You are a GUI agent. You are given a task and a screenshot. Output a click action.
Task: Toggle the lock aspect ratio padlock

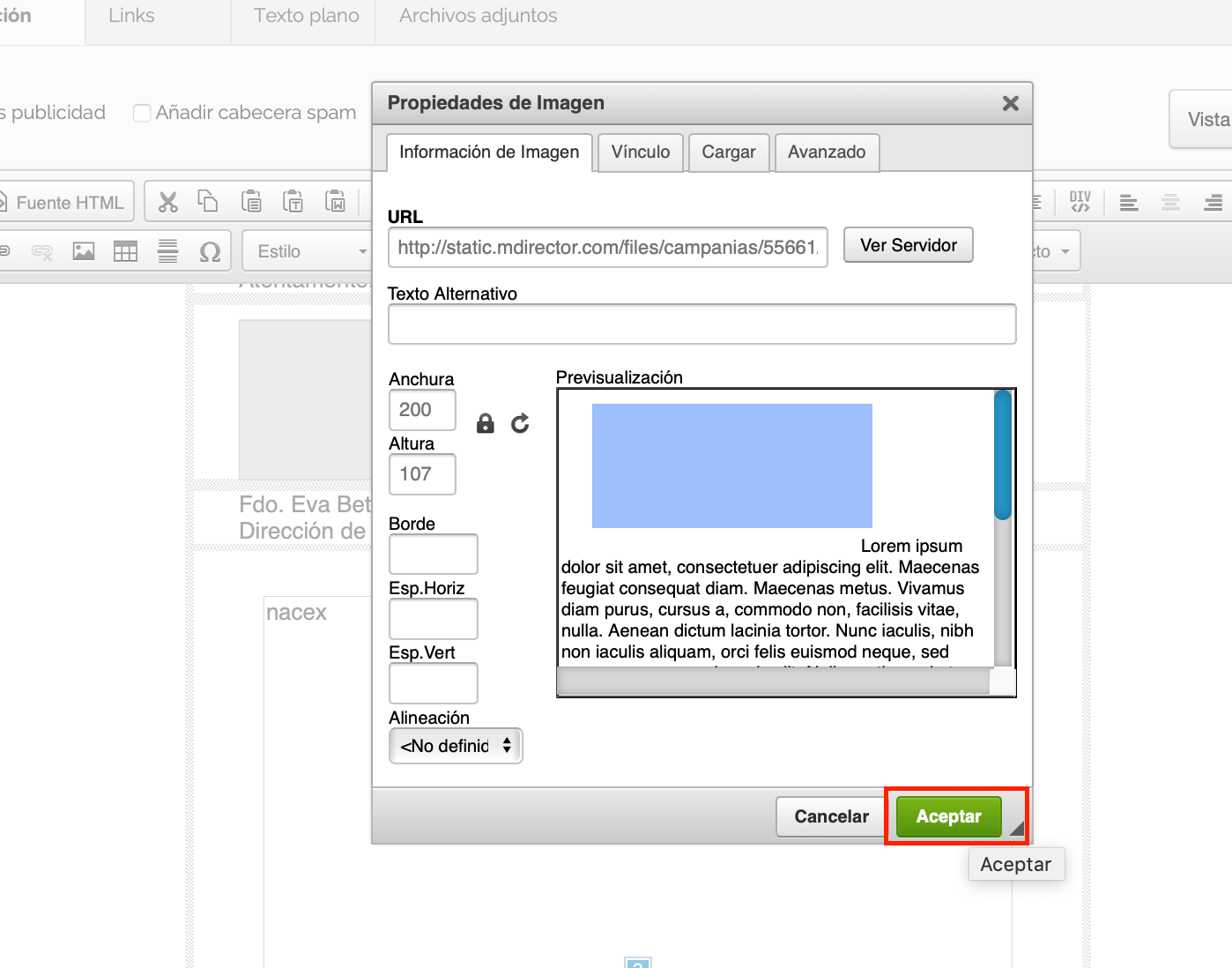(485, 424)
